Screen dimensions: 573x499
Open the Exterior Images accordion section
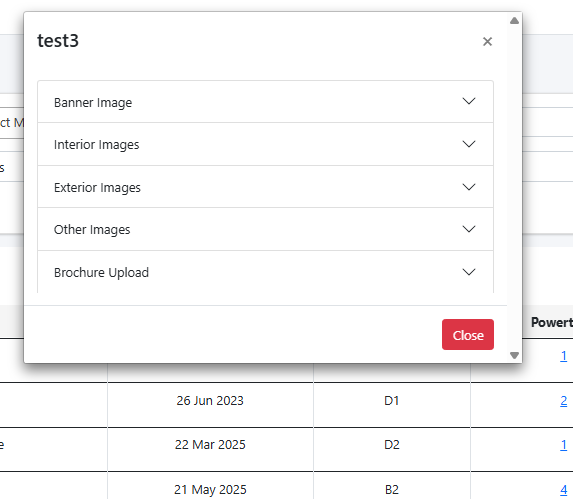tap(266, 187)
